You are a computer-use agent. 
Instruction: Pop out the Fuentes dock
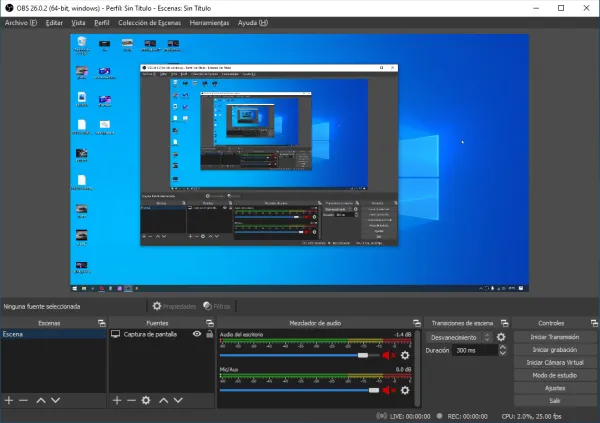coord(210,323)
